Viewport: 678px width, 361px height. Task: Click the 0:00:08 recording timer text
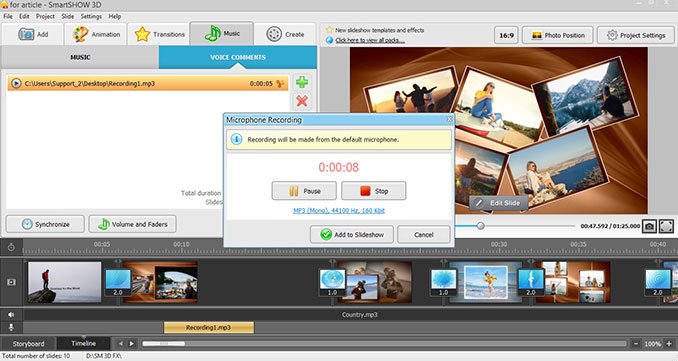339,167
